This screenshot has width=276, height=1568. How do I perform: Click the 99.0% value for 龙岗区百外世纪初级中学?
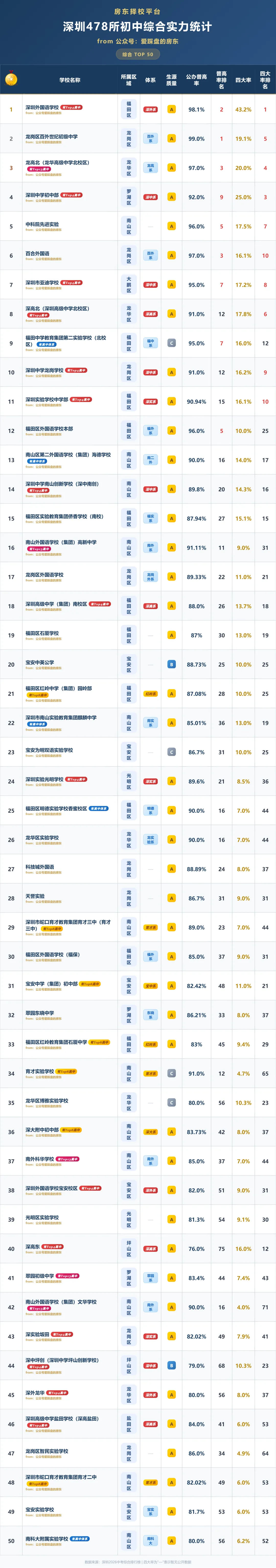pos(196,139)
